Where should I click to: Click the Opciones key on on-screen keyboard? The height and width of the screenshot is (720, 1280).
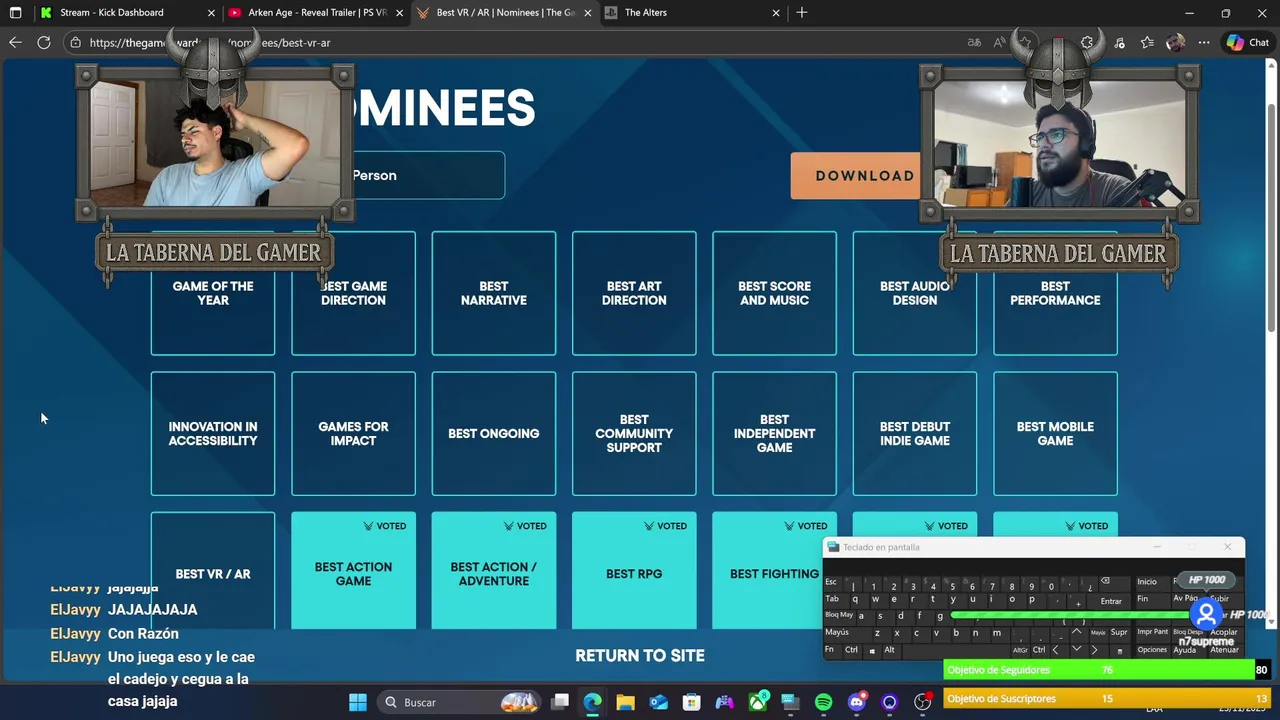click(x=1152, y=650)
